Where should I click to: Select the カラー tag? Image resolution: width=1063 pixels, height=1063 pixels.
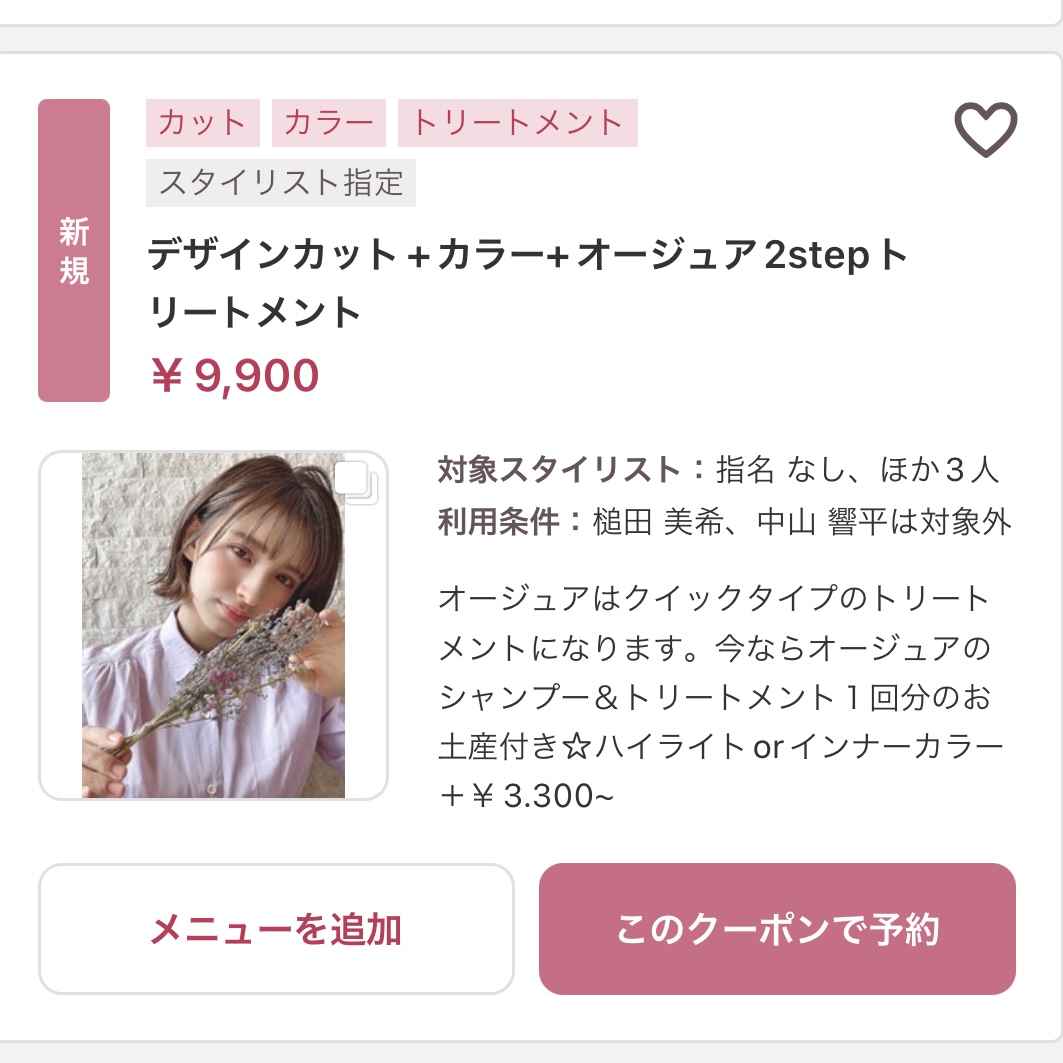pos(328,123)
